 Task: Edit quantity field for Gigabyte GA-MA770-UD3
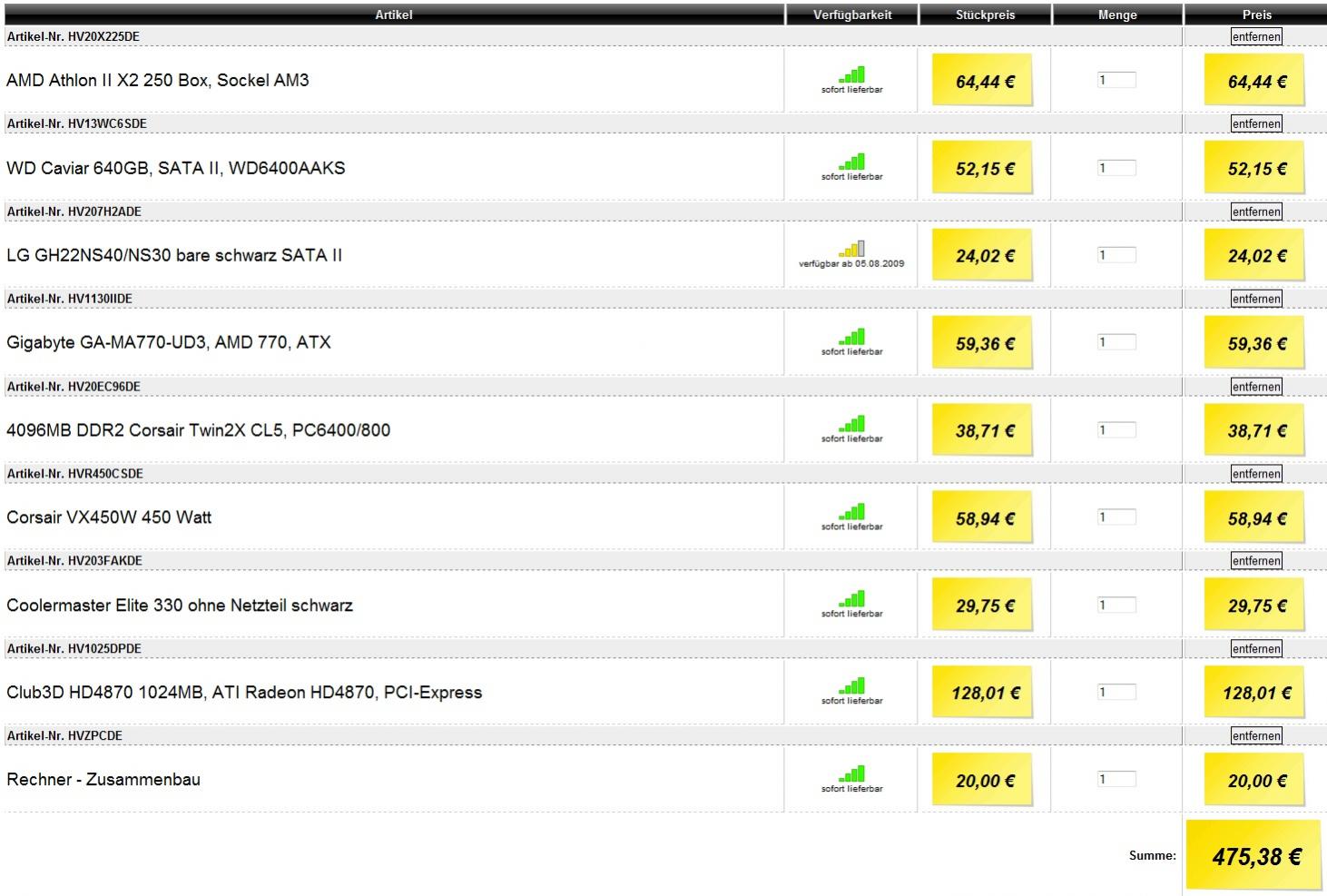click(1116, 342)
